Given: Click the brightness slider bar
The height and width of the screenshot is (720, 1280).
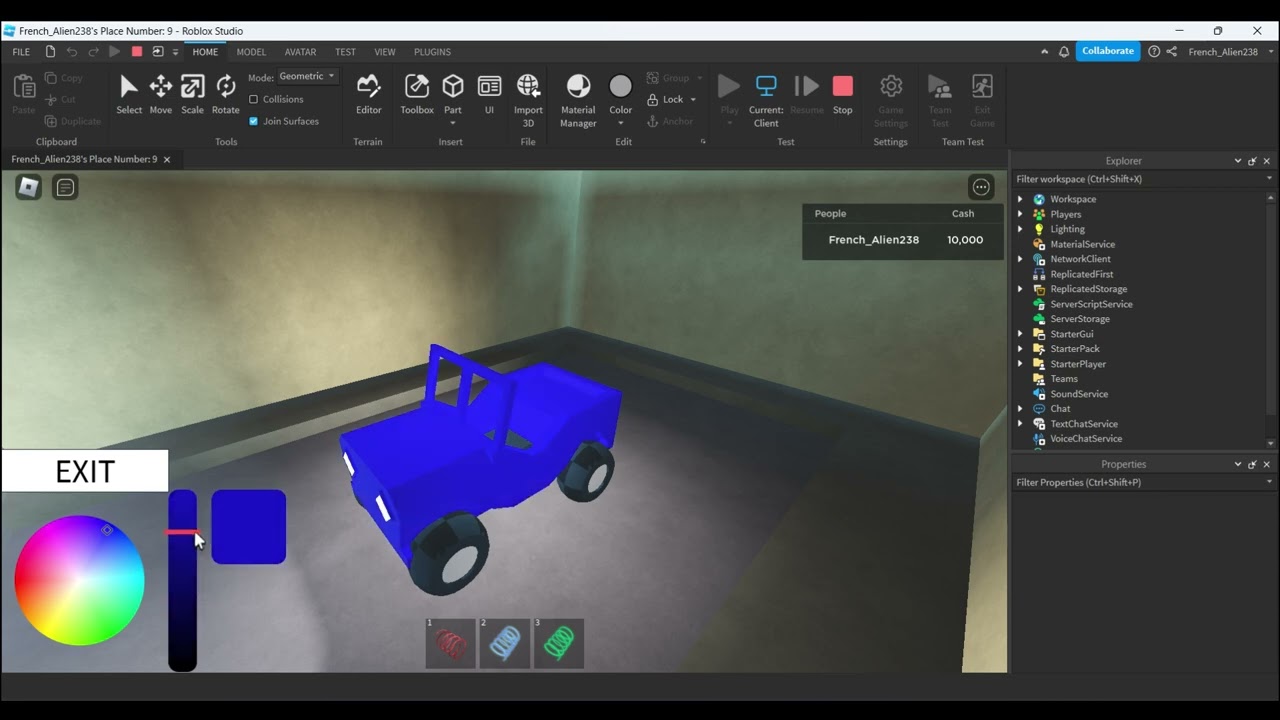Looking at the screenshot, I should pos(182,580).
